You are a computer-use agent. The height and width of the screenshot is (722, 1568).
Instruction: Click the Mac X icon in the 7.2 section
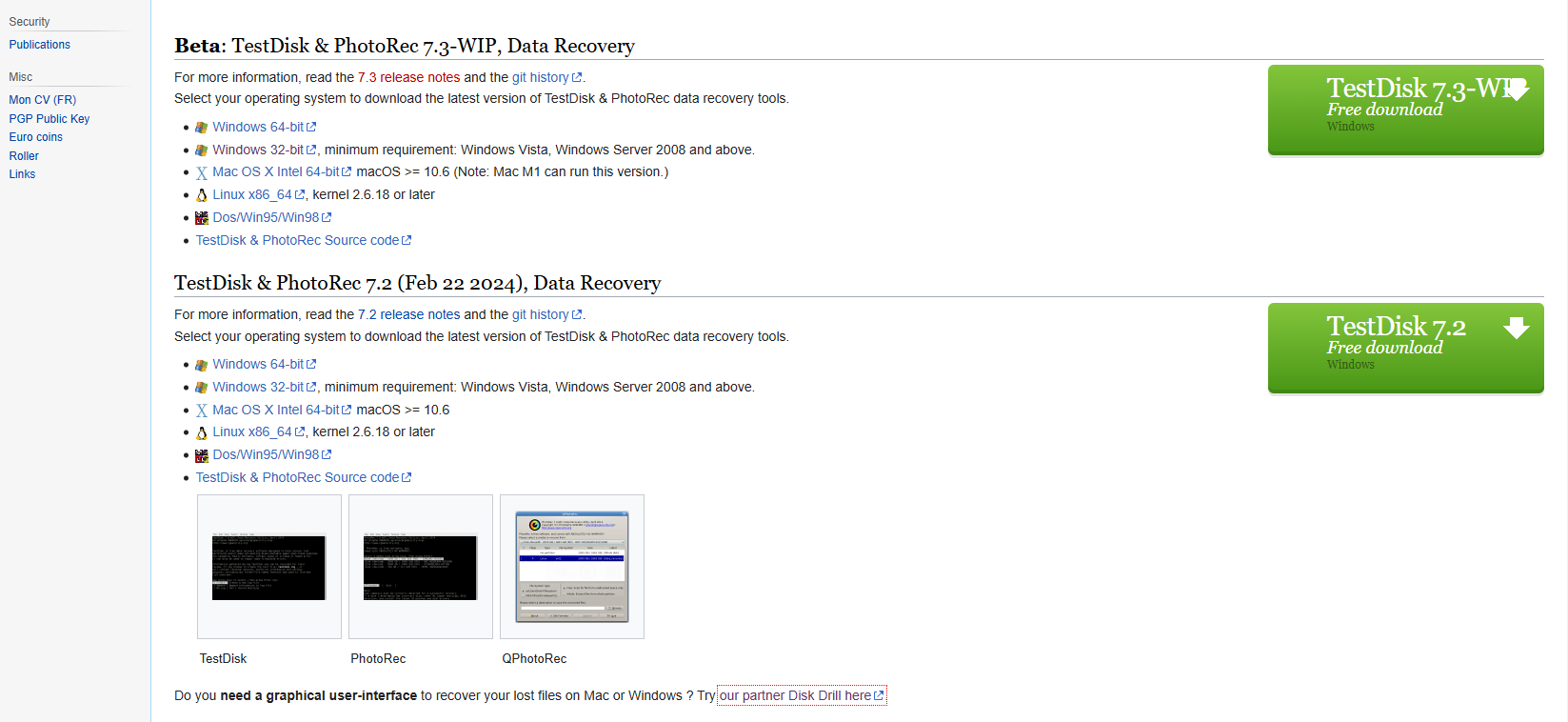(202, 411)
